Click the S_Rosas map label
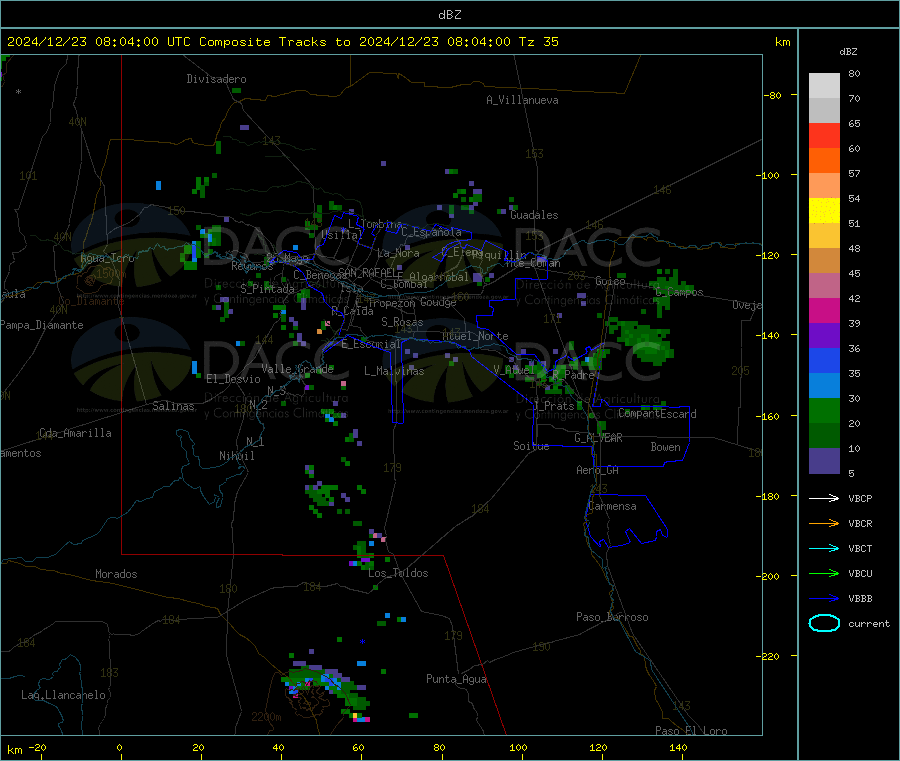The image size is (900, 761). (402, 322)
